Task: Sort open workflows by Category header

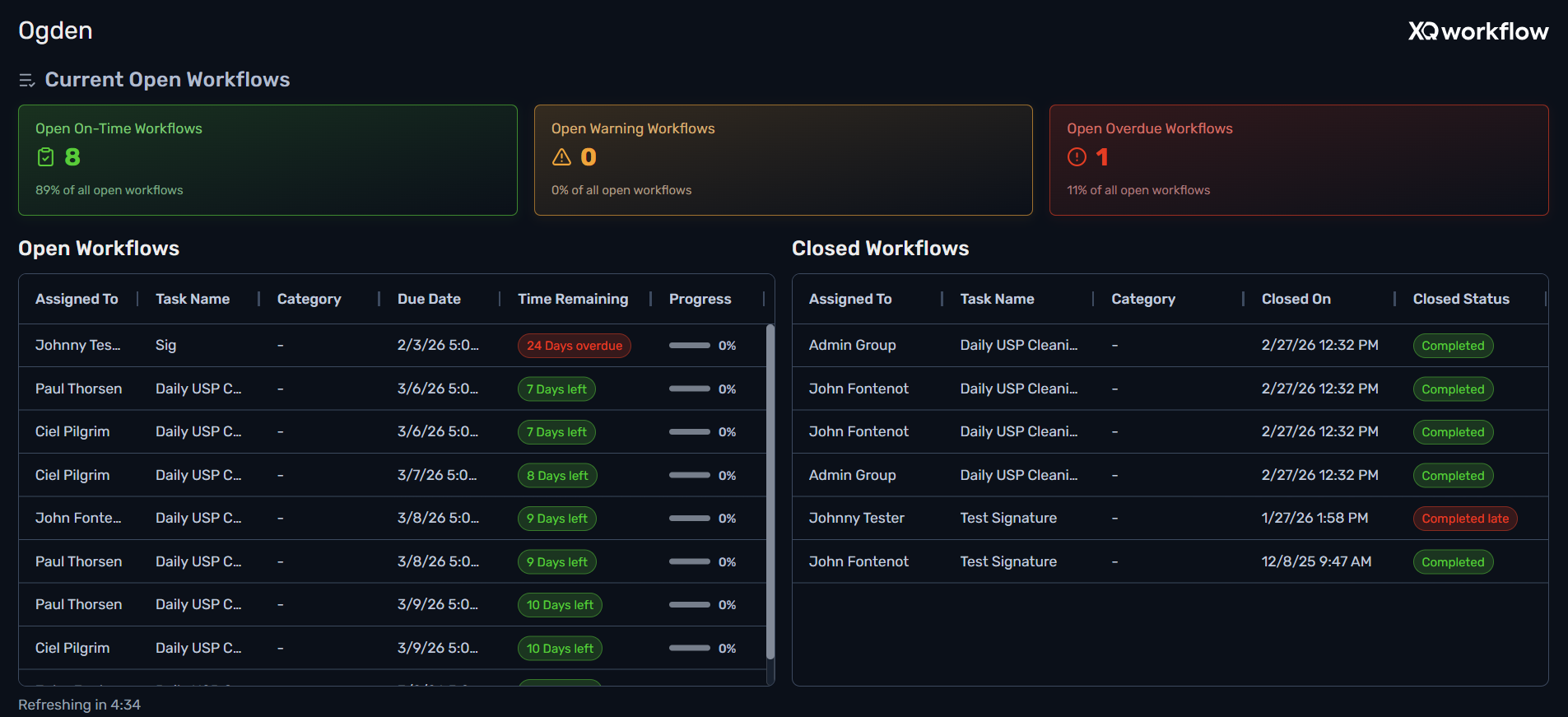Action: click(x=309, y=299)
